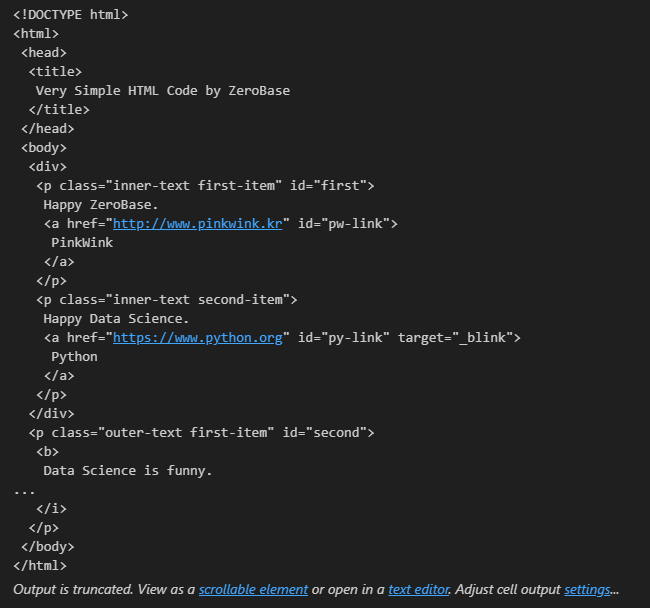Open the http://www.pinkwink.kr link
Image resolution: width=650 pixels, height=608 pixels.
tap(197, 224)
